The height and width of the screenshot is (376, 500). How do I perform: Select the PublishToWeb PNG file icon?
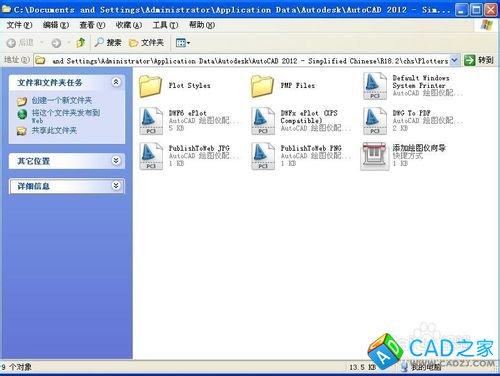[263, 156]
